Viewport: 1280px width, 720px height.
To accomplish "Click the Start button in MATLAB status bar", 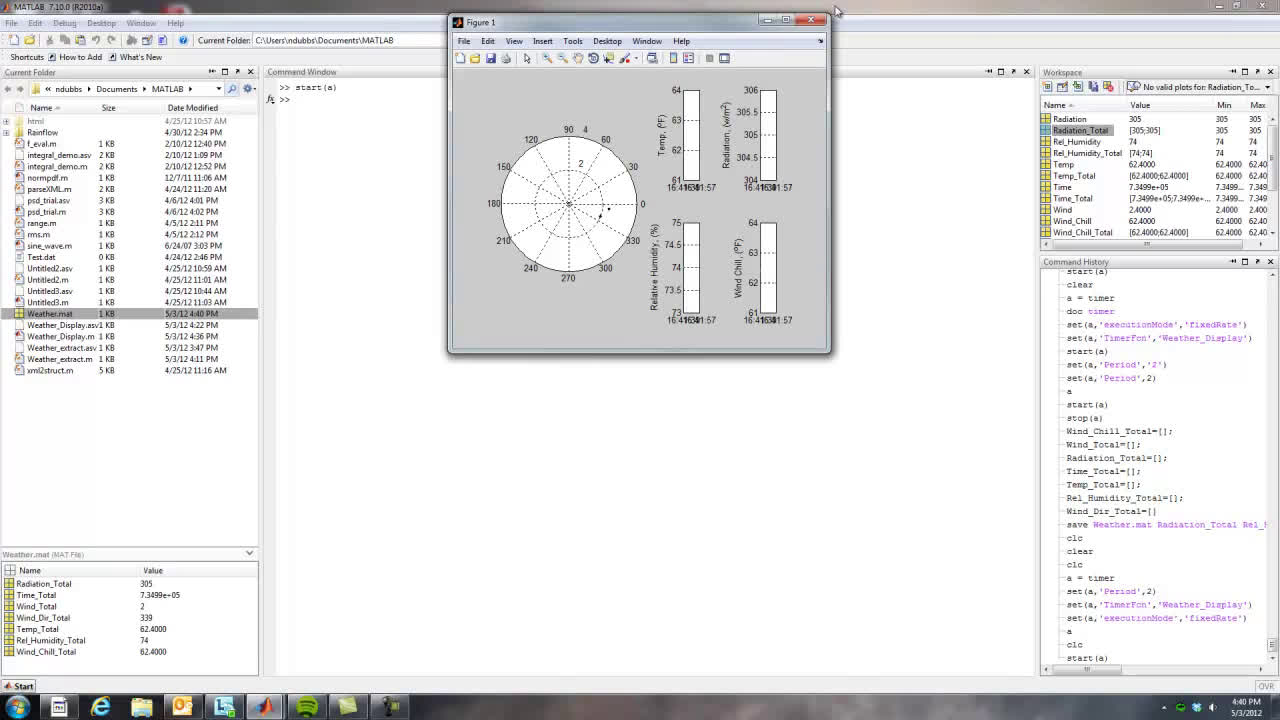I will pyautogui.click(x=18, y=686).
